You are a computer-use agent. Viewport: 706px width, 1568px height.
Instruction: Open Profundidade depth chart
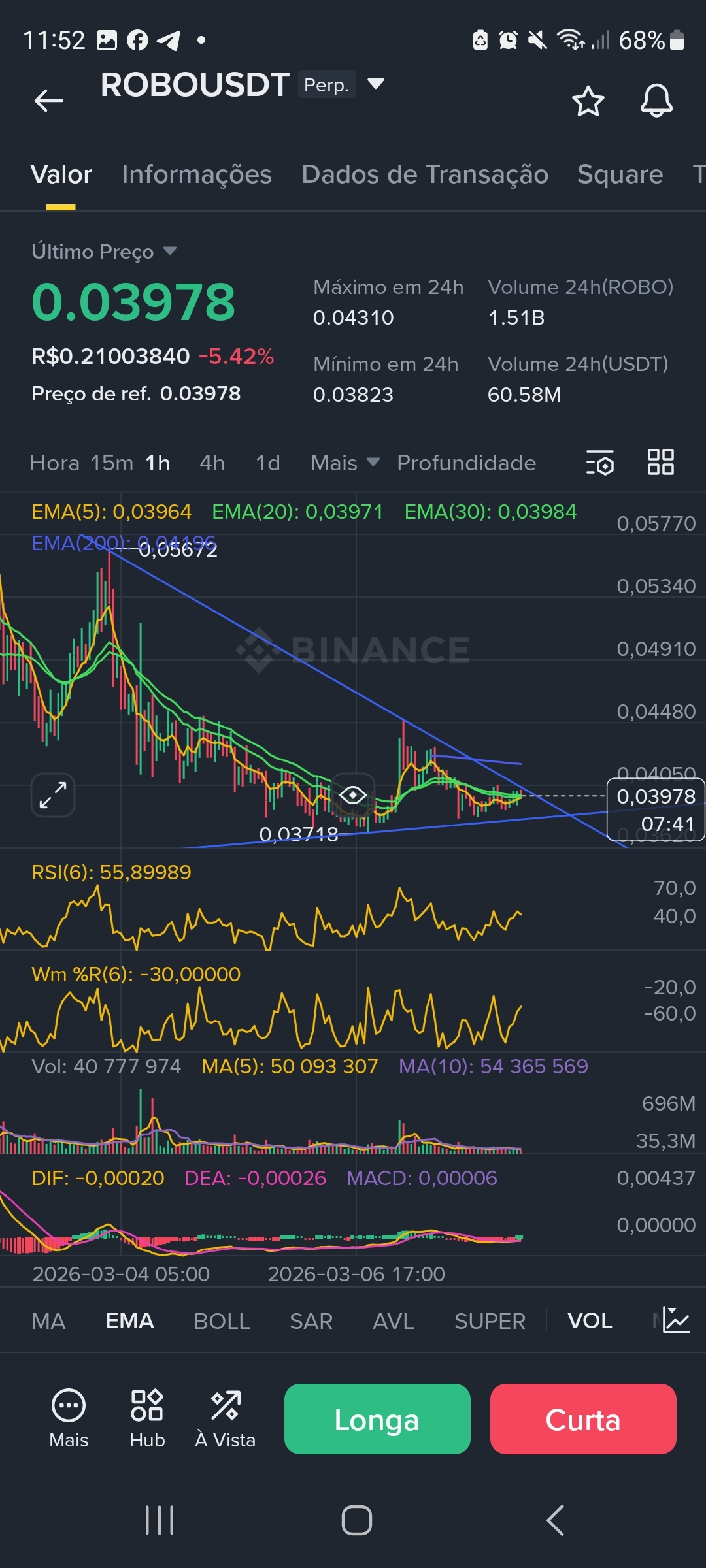[x=466, y=463]
